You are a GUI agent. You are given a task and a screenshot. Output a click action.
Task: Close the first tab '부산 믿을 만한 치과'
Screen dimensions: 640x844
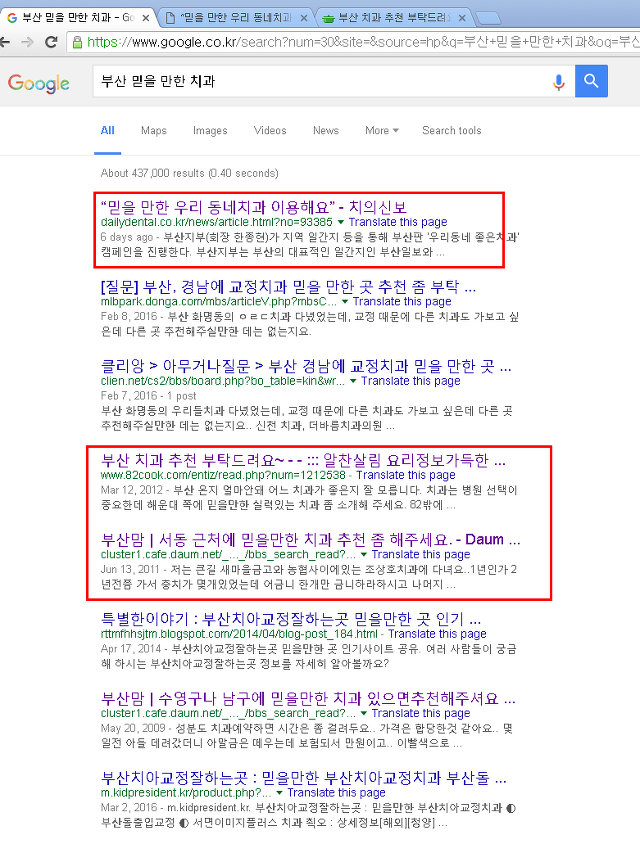pyautogui.click(x=145, y=18)
